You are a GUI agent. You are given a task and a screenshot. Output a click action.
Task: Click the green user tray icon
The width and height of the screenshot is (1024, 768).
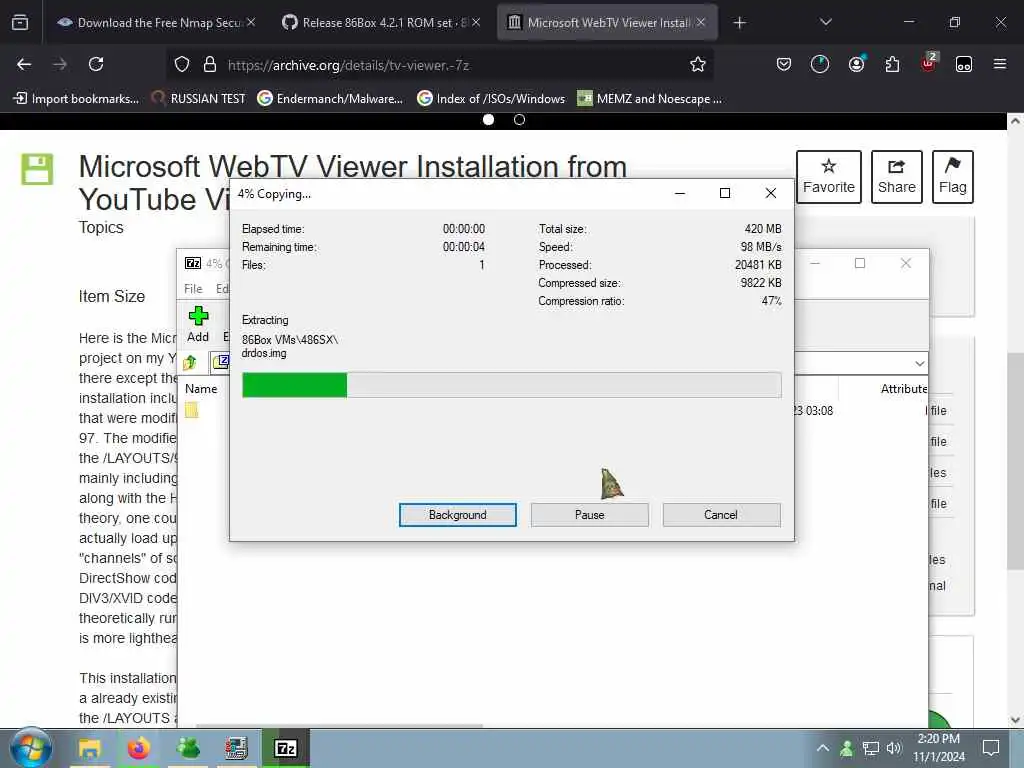[846, 748]
